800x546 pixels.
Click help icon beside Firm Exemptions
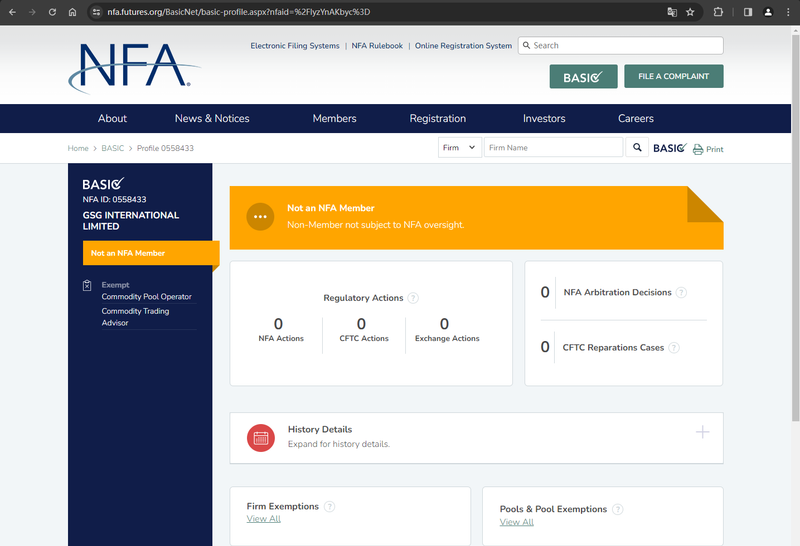[330, 507]
